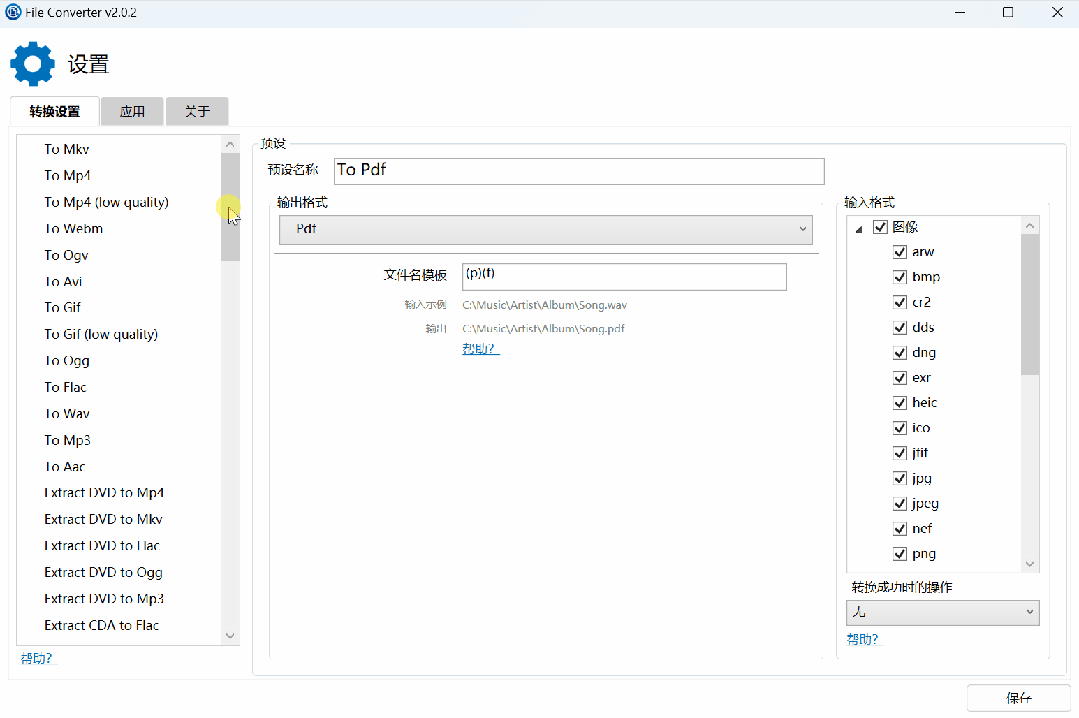Click input format list scroll up arrow
1079x718 pixels.
coord(1030,227)
